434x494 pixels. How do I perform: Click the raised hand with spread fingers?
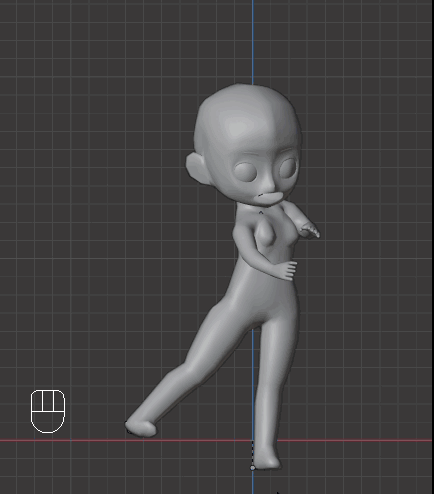tap(310, 231)
